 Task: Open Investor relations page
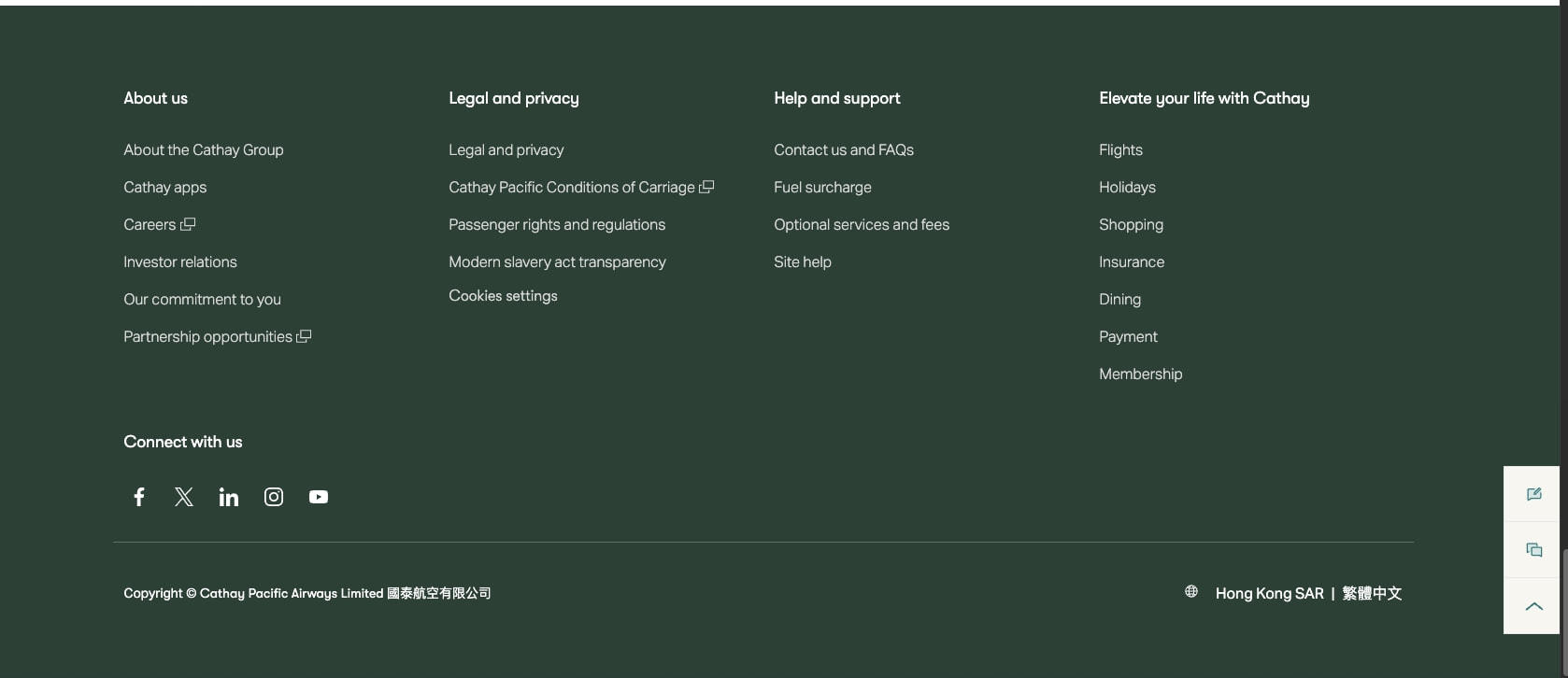click(180, 261)
